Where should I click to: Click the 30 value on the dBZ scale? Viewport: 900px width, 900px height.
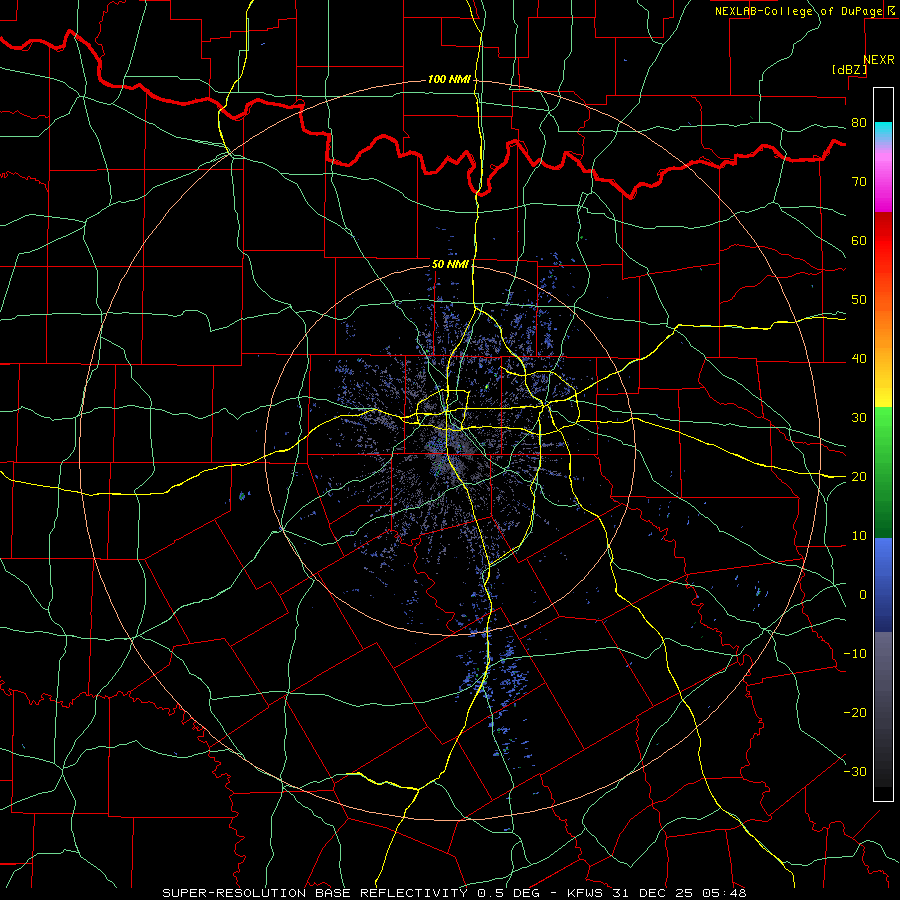point(859,417)
